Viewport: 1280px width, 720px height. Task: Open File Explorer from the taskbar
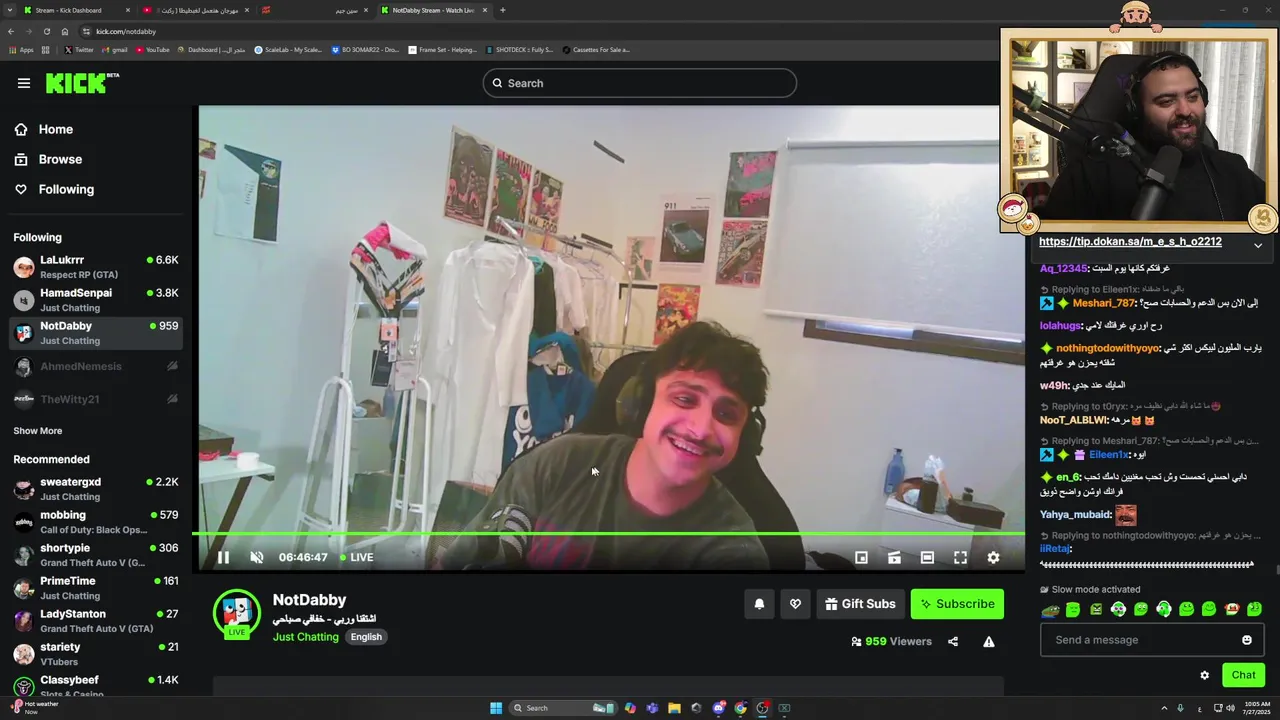(x=674, y=708)
